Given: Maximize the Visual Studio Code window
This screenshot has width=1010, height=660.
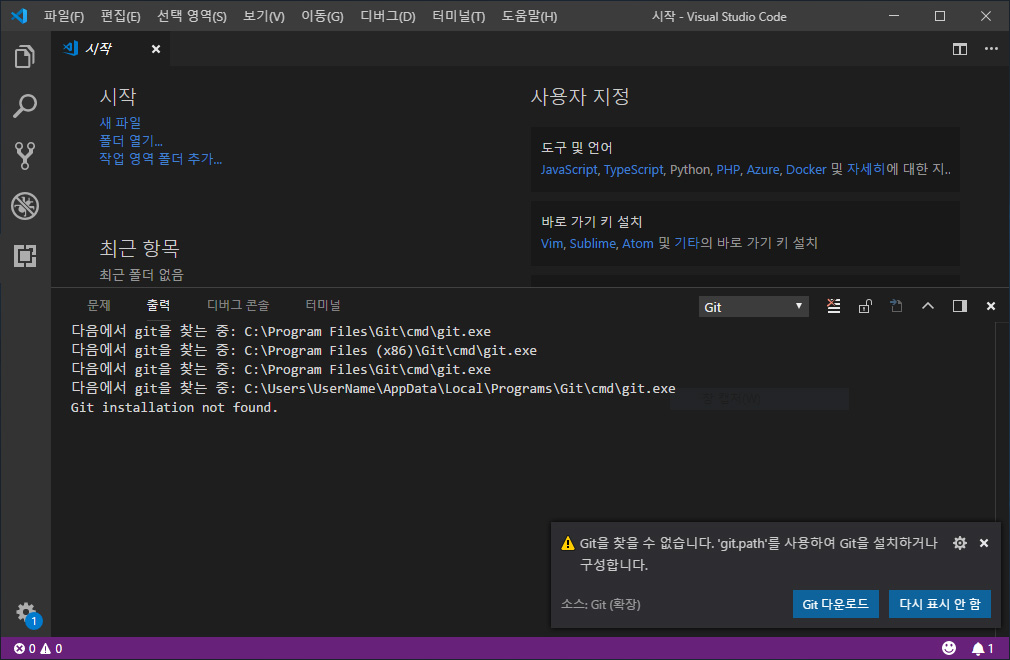Looking at the screenshot, I should (x=940, y=16).
